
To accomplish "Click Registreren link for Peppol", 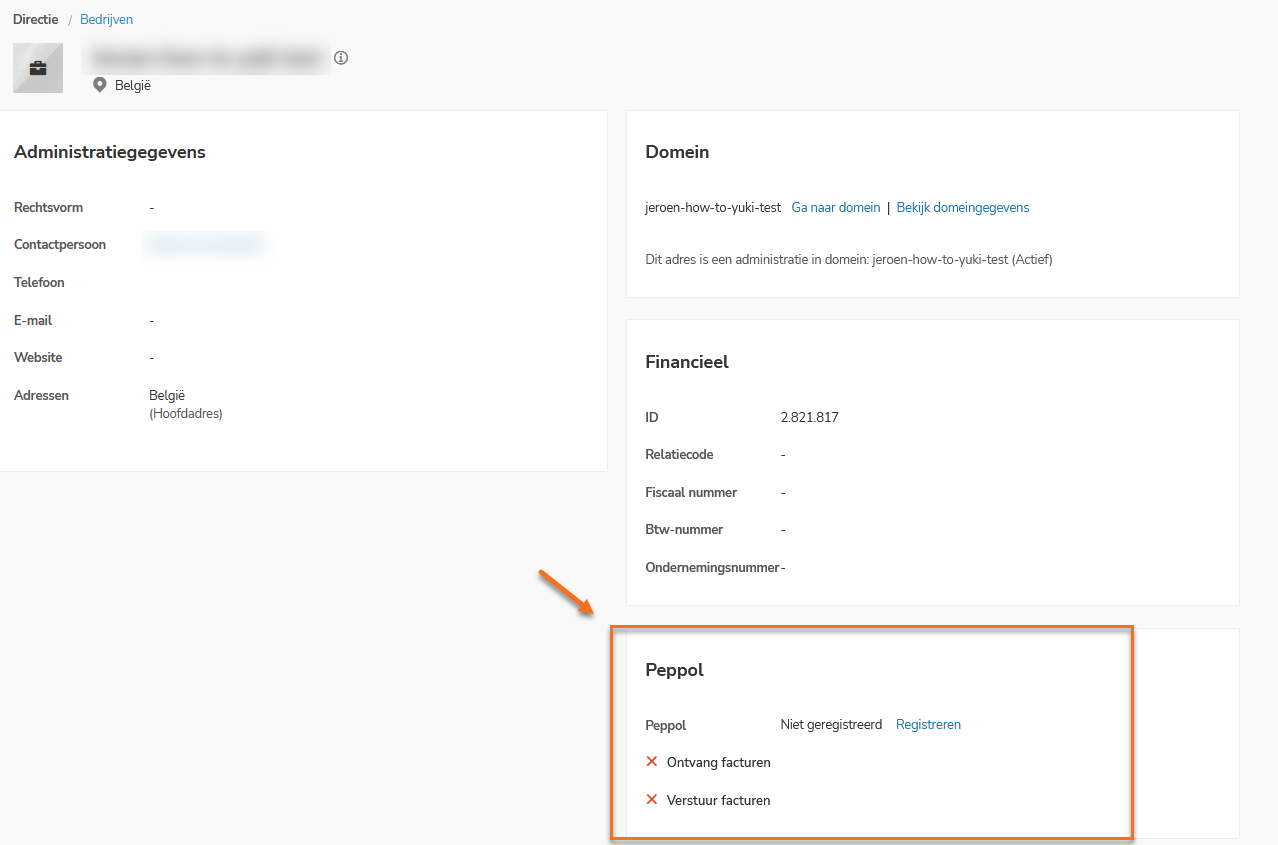I will (x=928, y=725).
